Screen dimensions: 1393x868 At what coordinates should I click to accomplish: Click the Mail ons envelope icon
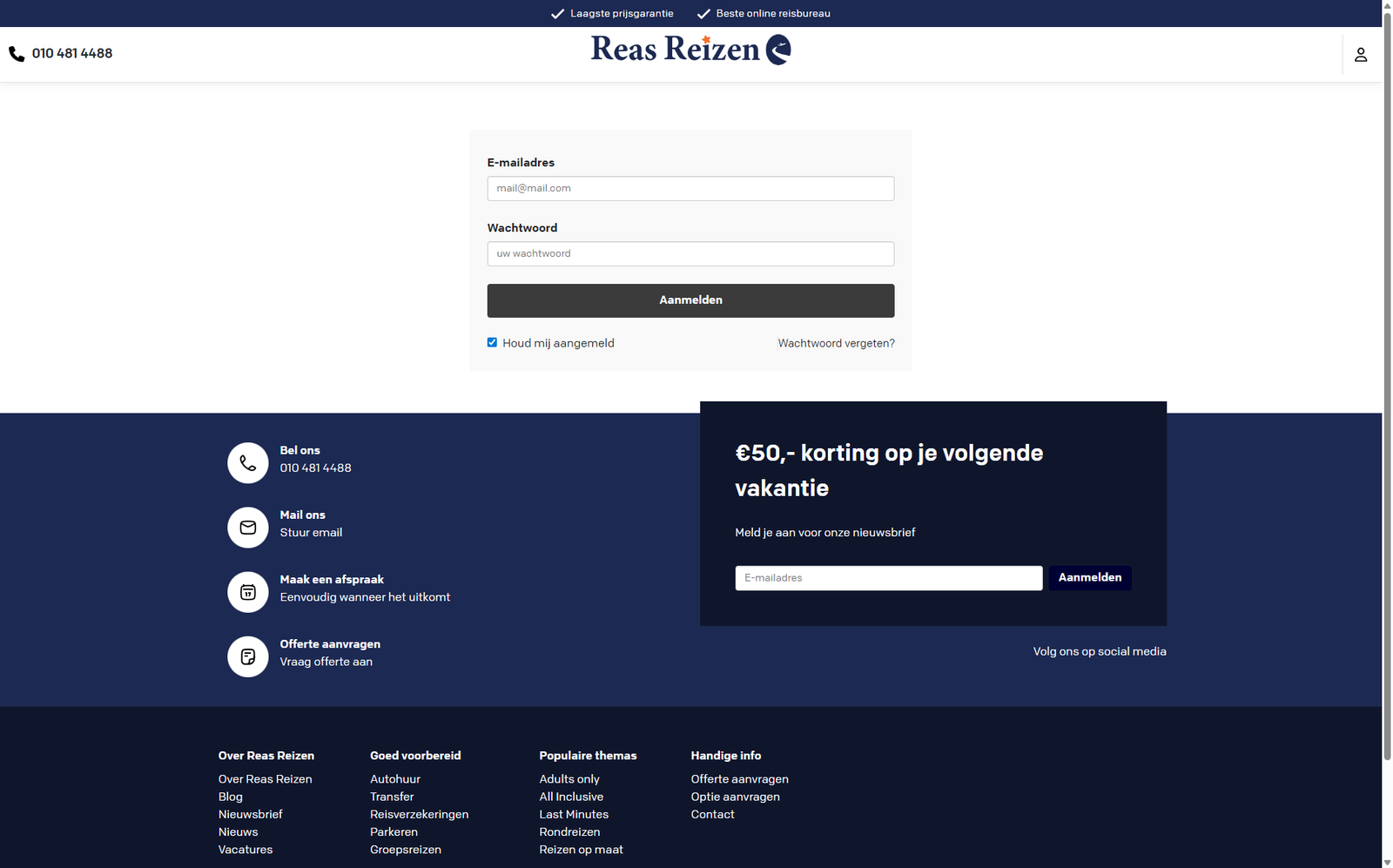[248, 528]
